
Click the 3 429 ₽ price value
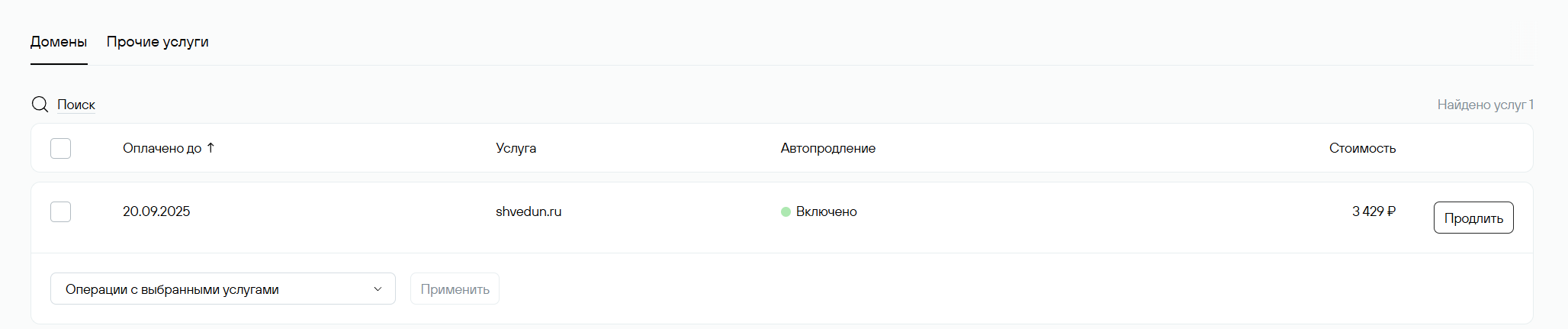(x=1374, y=211)
